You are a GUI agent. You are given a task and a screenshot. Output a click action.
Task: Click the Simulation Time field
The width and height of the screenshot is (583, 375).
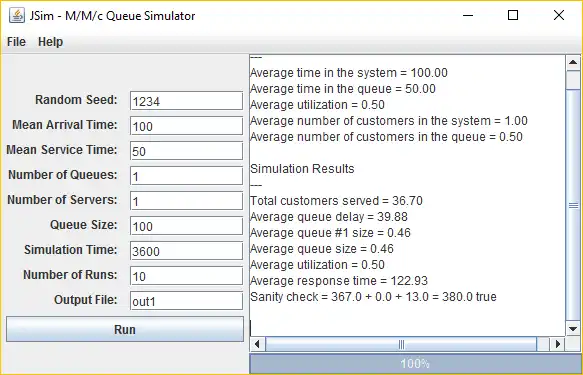tap(186, 251)
